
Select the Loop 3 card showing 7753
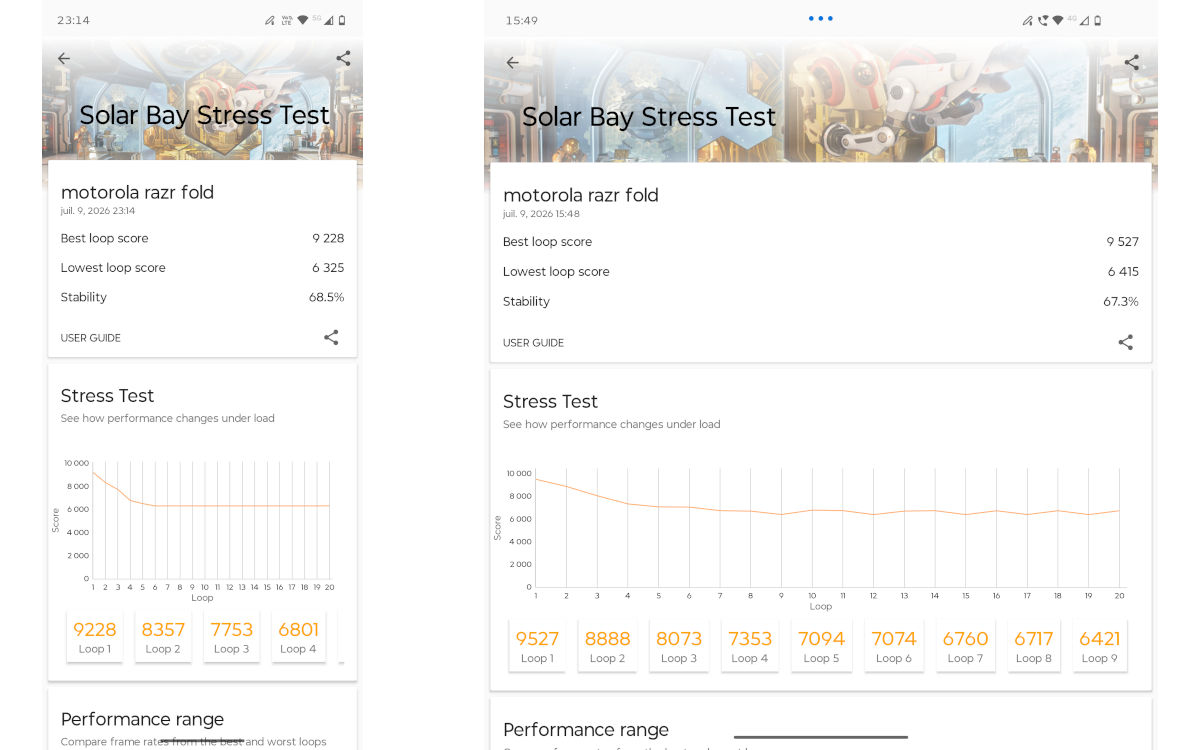[x=231, y=636]
